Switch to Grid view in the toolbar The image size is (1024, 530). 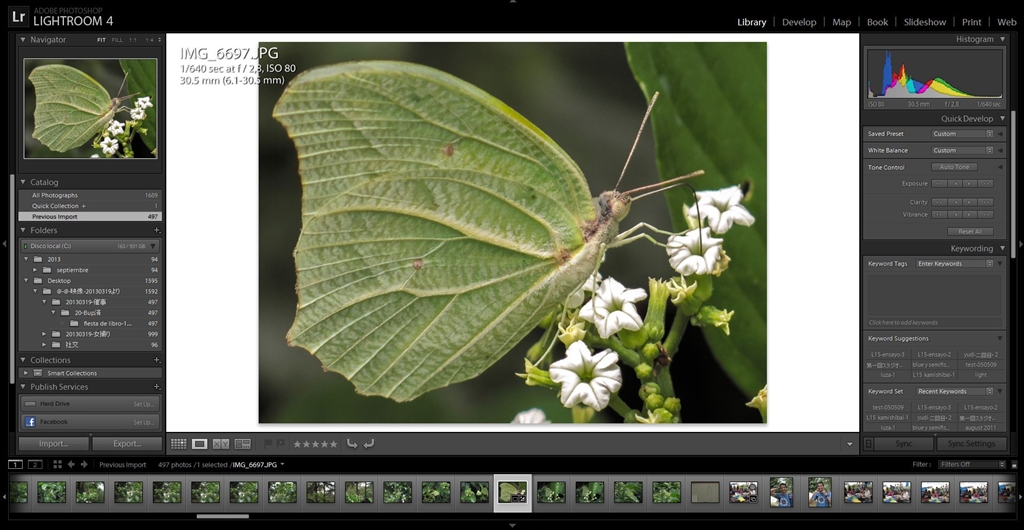click(x=178, y=443)
